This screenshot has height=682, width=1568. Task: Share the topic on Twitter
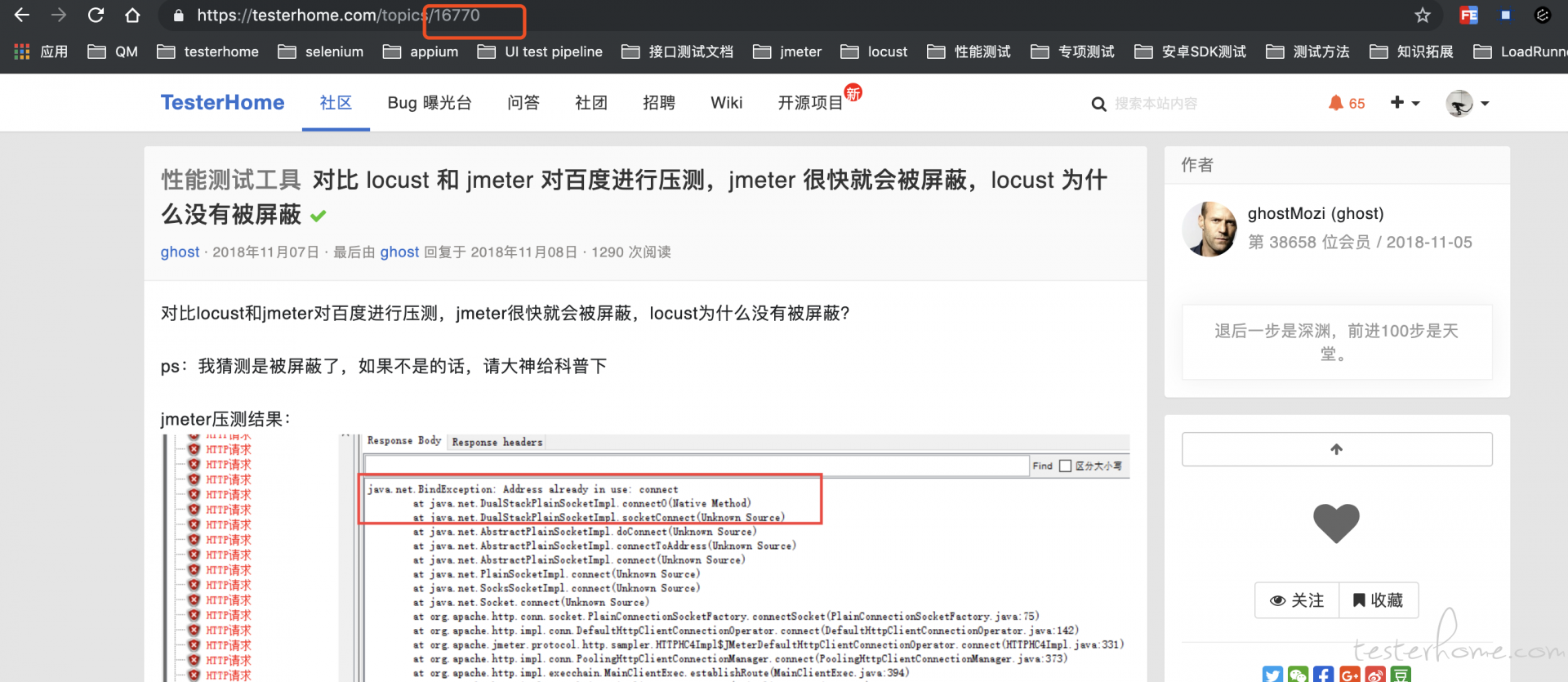tap(1272, 675)
